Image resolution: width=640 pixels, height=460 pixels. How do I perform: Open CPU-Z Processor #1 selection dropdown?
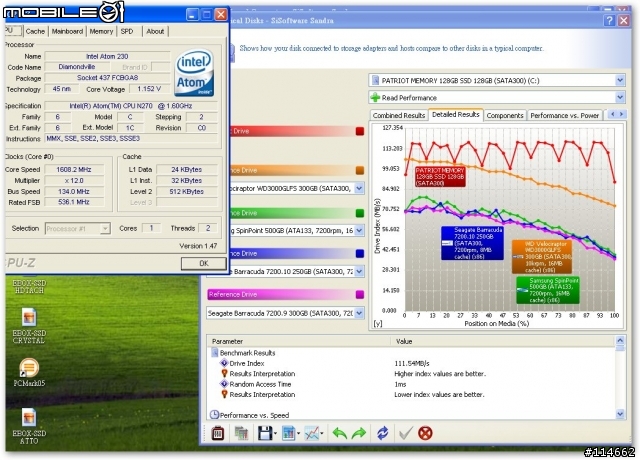point(105,229)
